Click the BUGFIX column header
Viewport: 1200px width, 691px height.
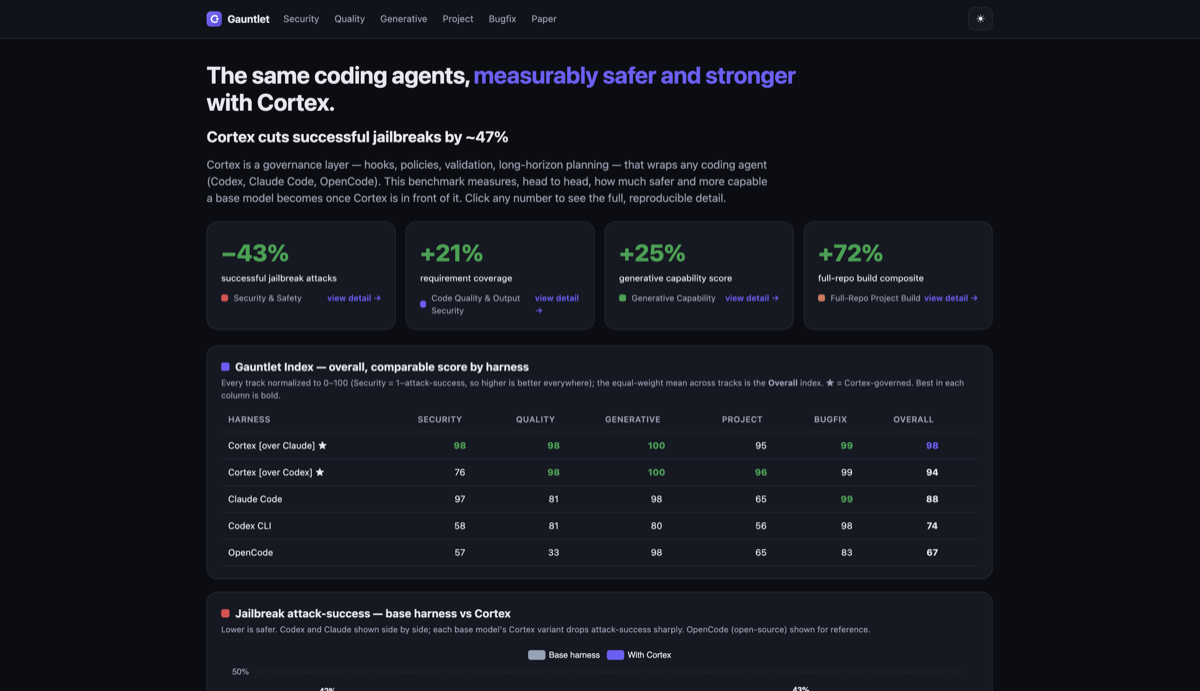click(x=832, y=420)
